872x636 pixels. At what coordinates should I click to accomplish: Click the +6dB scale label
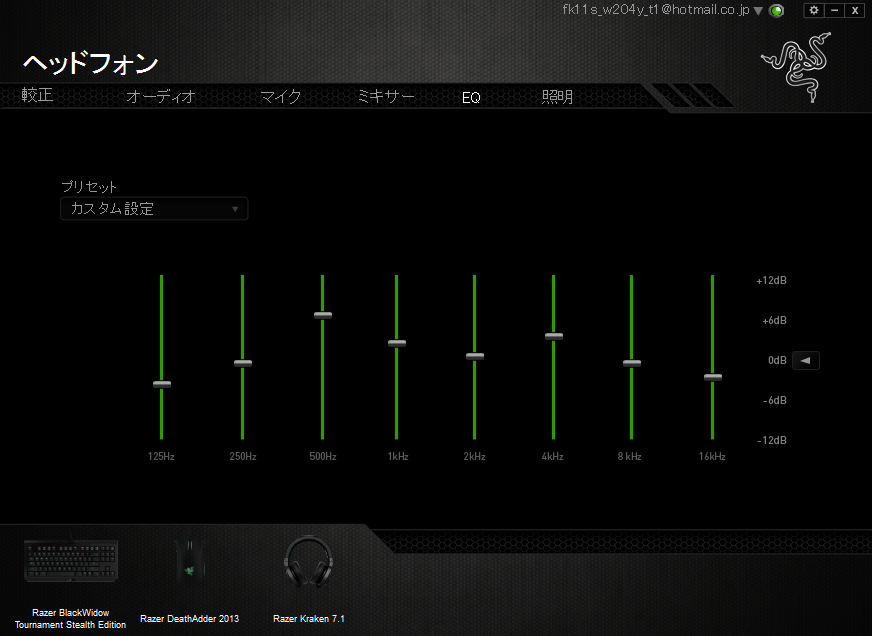(x=774, y=321)
